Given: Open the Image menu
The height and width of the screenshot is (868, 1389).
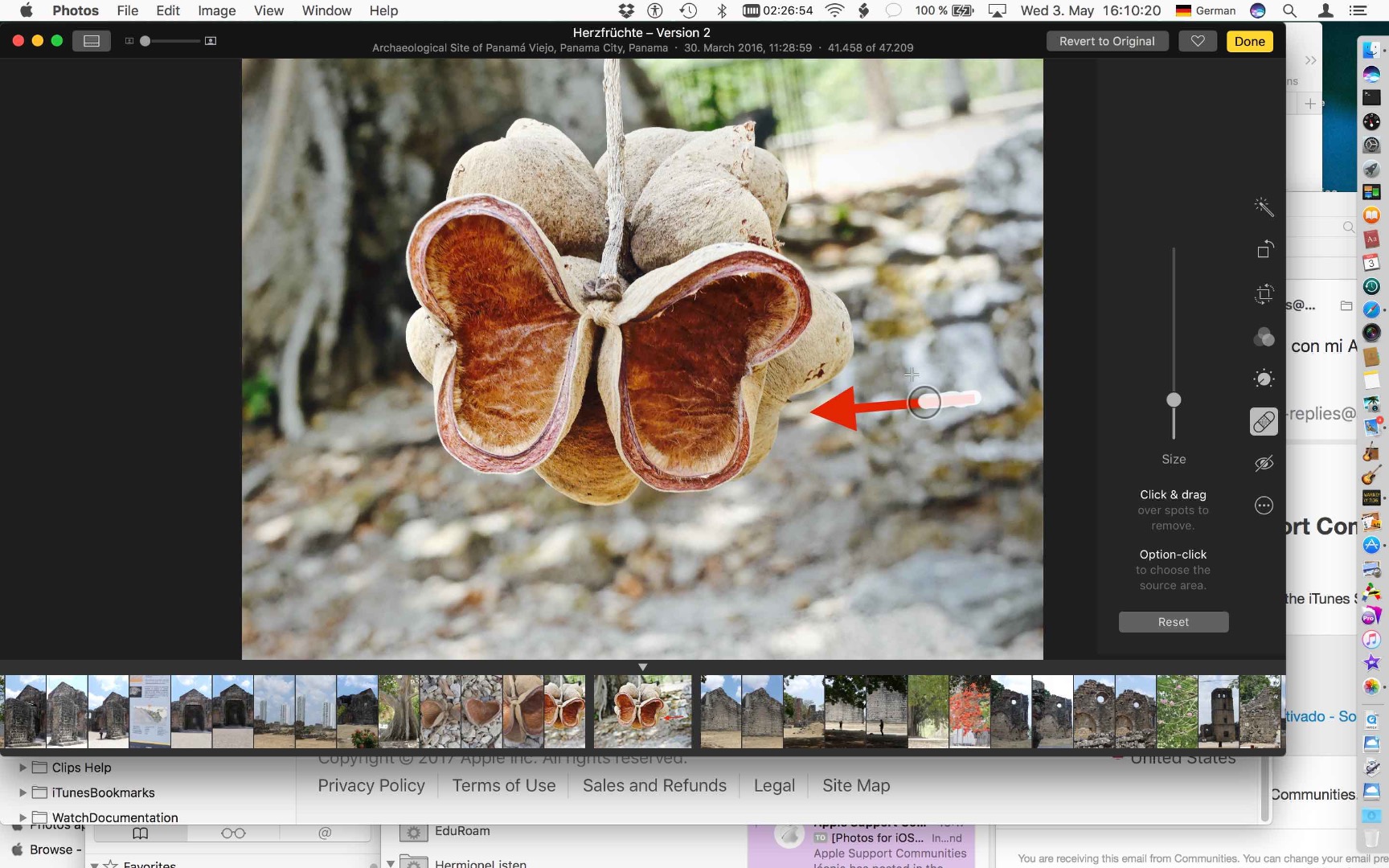Looking at the screenshot, I should (217, 10).
